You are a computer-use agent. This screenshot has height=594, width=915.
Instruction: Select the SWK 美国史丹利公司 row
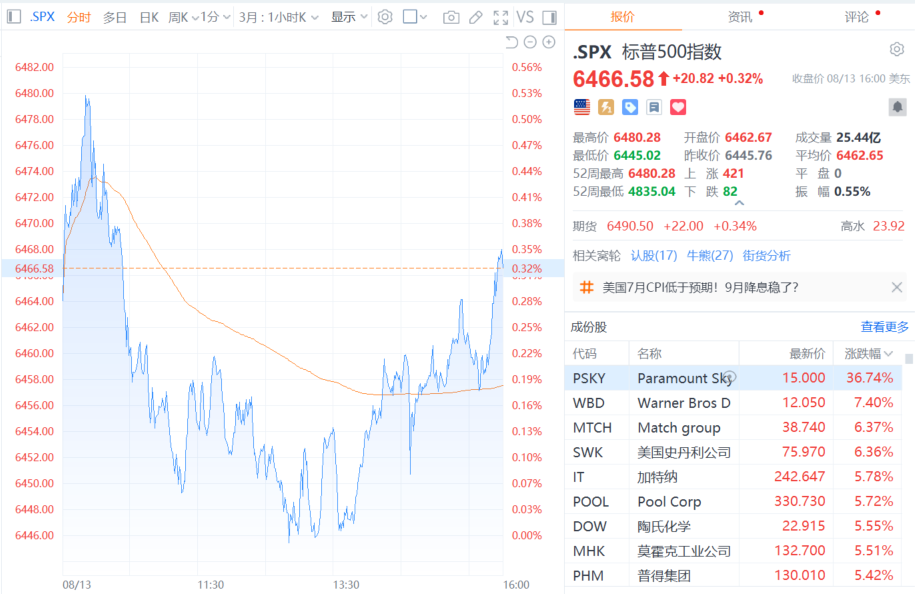pyautogui.click(x=734, y=452)
